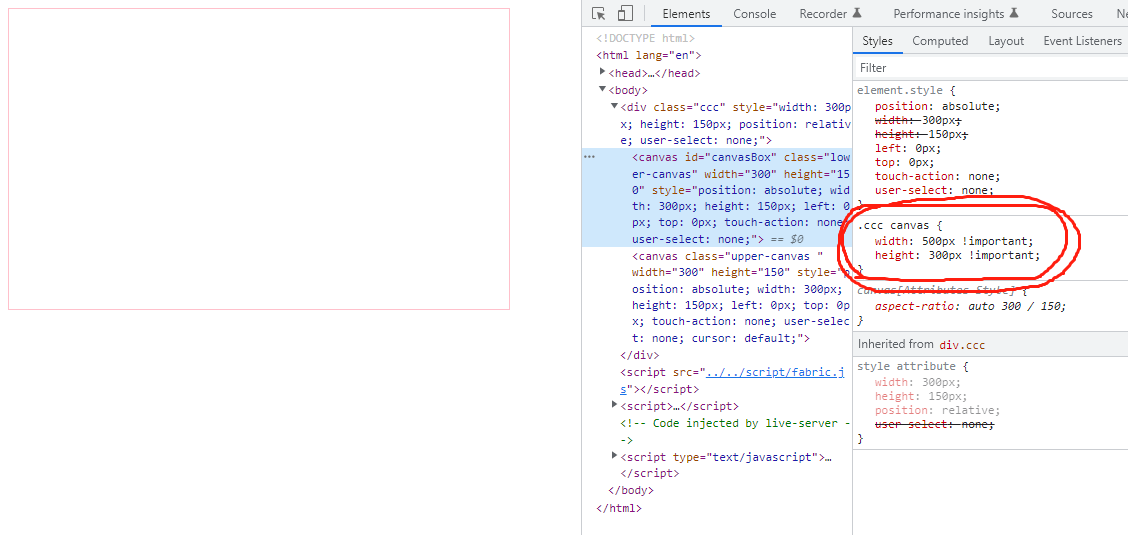Edit the position: absolute declaration
The image size is (1128, 535).
[937, 106]
